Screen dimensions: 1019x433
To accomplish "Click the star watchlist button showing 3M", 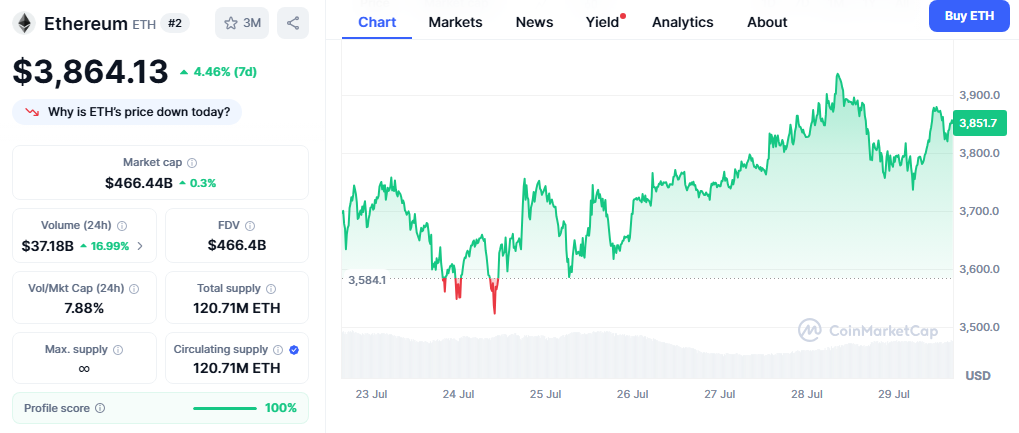I will [x=241, y=23].
